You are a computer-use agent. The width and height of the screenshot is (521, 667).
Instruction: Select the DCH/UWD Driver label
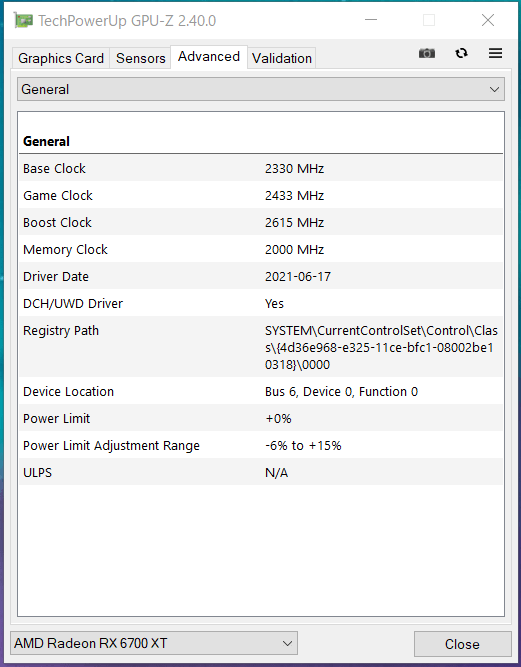coord(73,303)
